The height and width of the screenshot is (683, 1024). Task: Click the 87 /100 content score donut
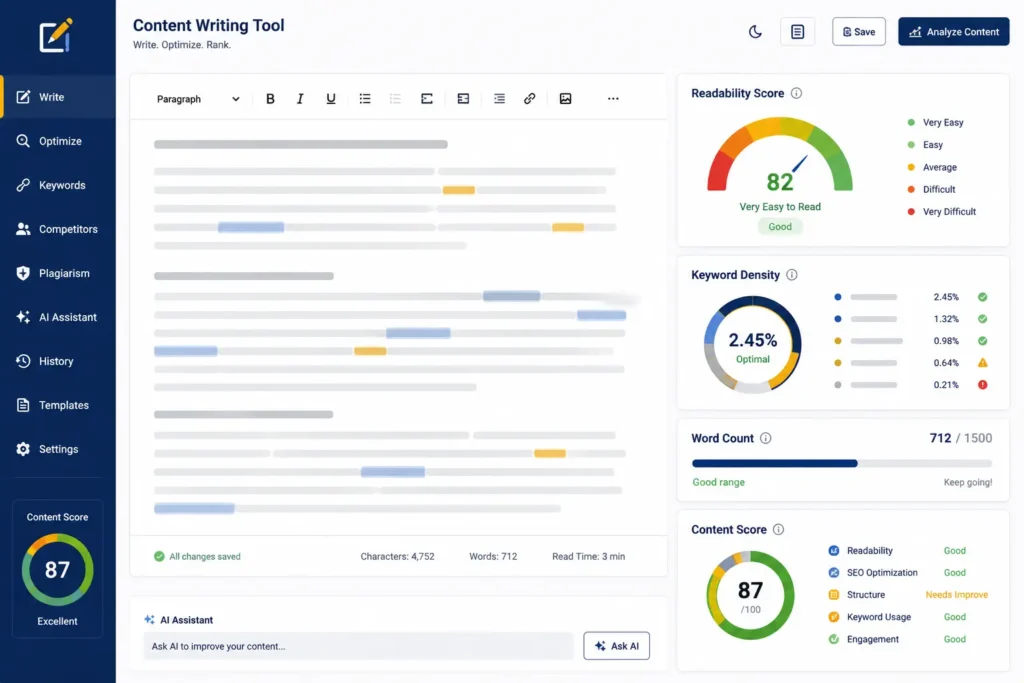tap(750, 596)
